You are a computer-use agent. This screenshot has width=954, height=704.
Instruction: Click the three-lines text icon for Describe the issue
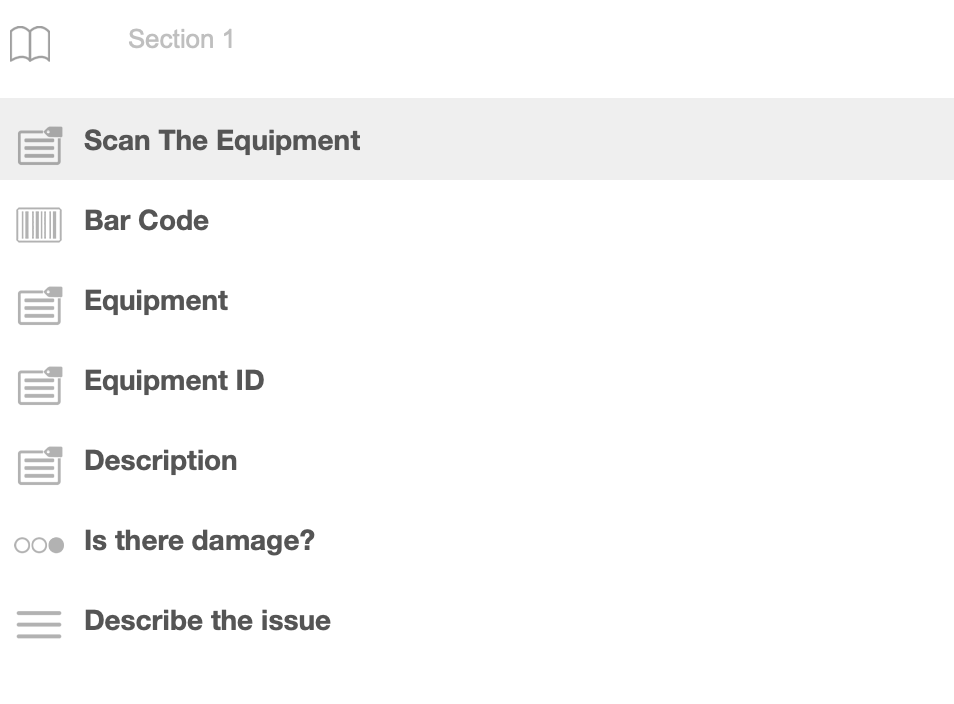pos(39,624)
